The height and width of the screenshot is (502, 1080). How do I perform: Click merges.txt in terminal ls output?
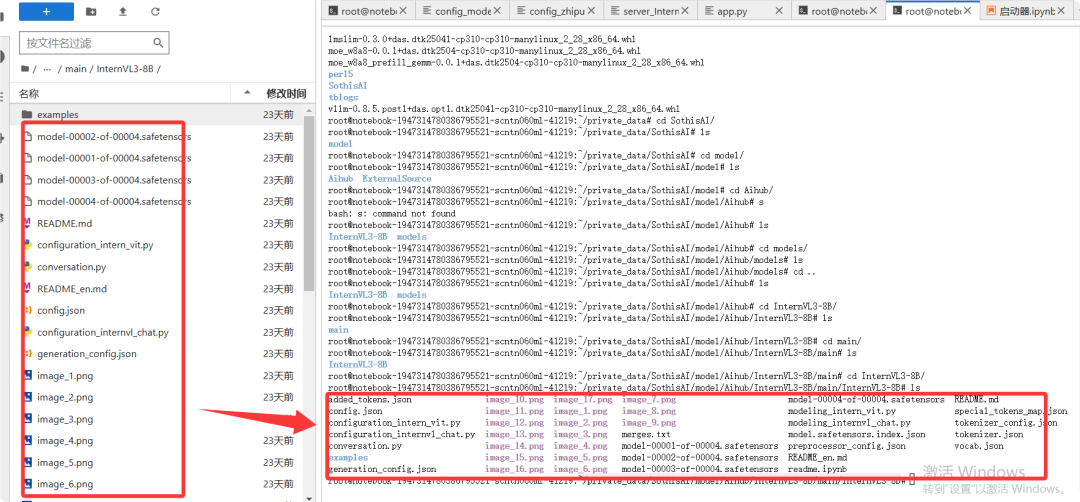(x=646, y=435)
